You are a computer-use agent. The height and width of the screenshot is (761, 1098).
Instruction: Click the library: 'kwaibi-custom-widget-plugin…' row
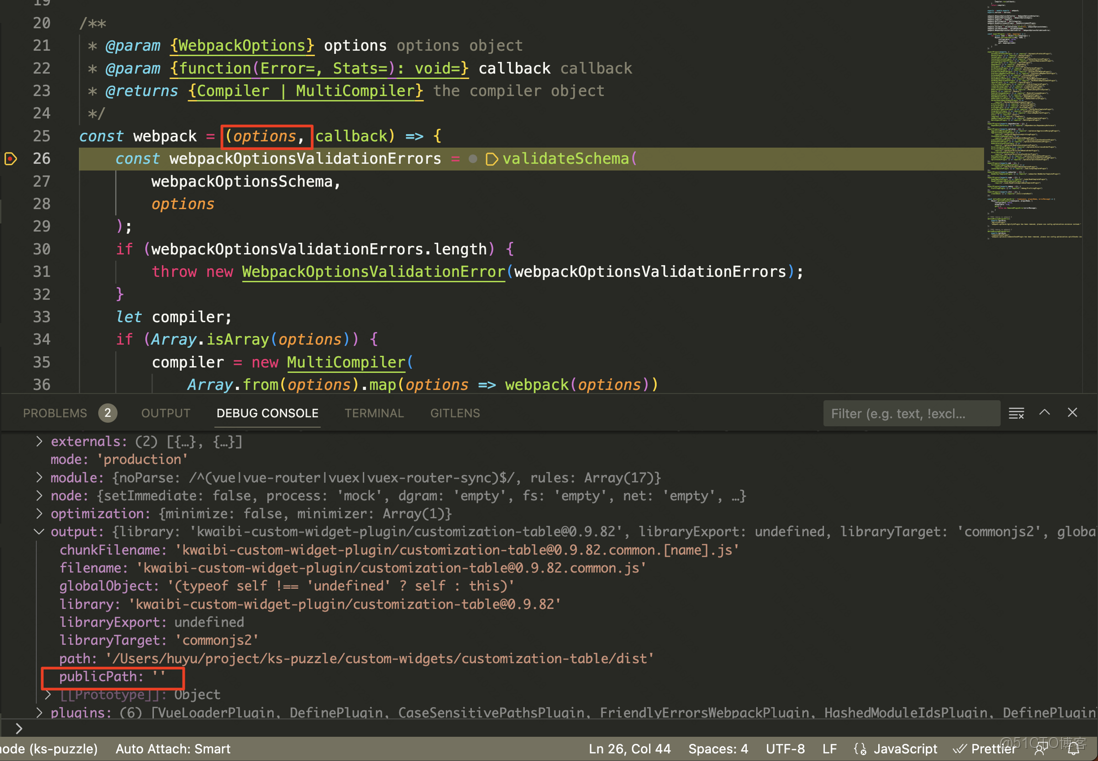coord(310,604)
